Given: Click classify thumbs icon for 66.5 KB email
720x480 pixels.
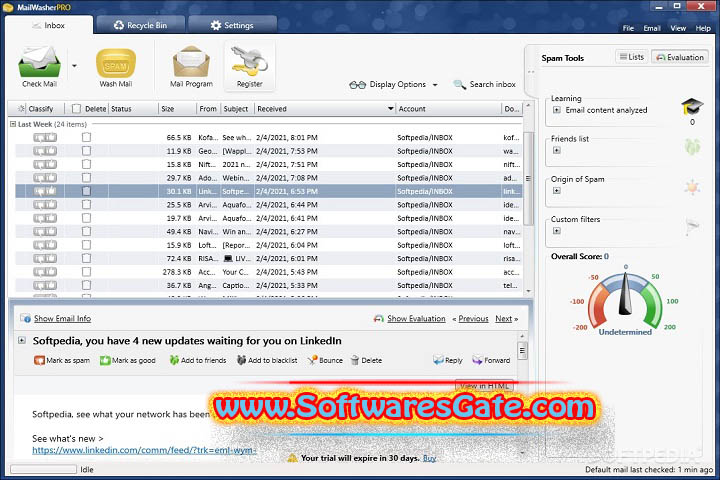Looking at the screenshot, I should point(45,137).
